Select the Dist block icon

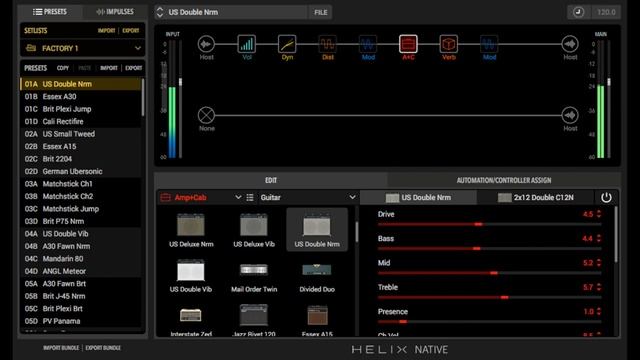click(327, 44)
